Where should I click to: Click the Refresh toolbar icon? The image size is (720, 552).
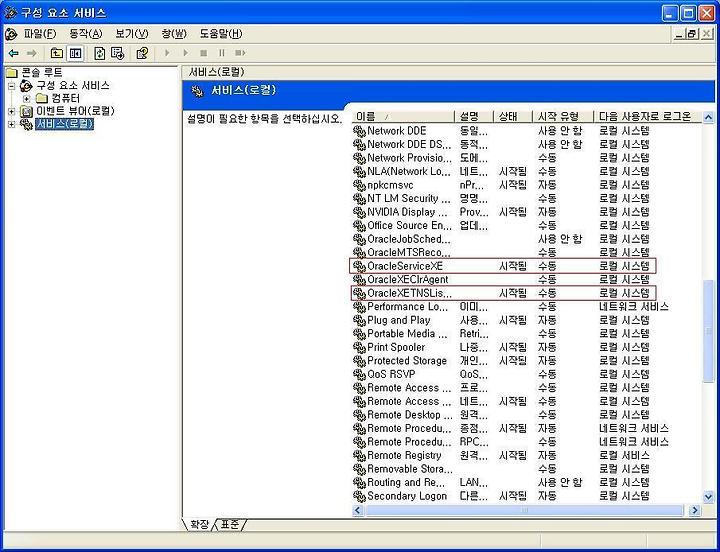(100, 53)
